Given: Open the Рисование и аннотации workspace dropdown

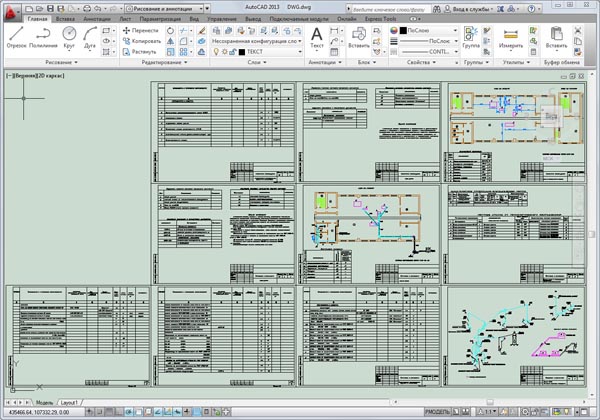Looking at the screenshot, I should click(167, 6).
